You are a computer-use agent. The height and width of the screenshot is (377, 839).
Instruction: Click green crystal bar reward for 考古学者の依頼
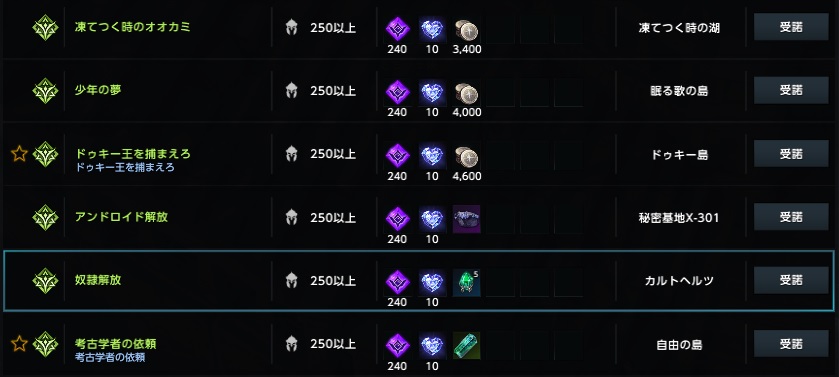click(467, 345)
